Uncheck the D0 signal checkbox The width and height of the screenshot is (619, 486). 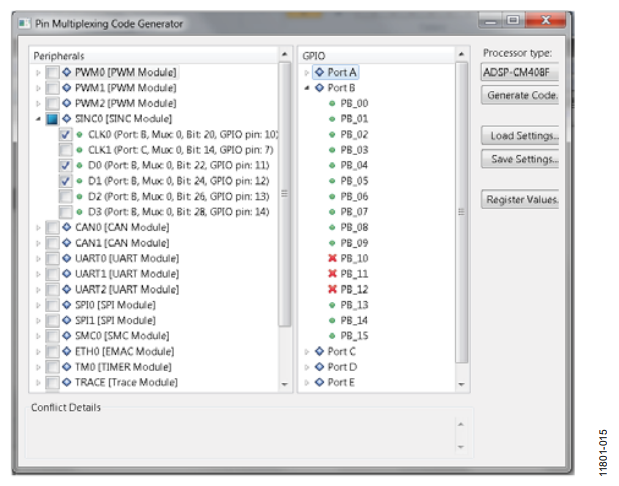click(65, 165)
